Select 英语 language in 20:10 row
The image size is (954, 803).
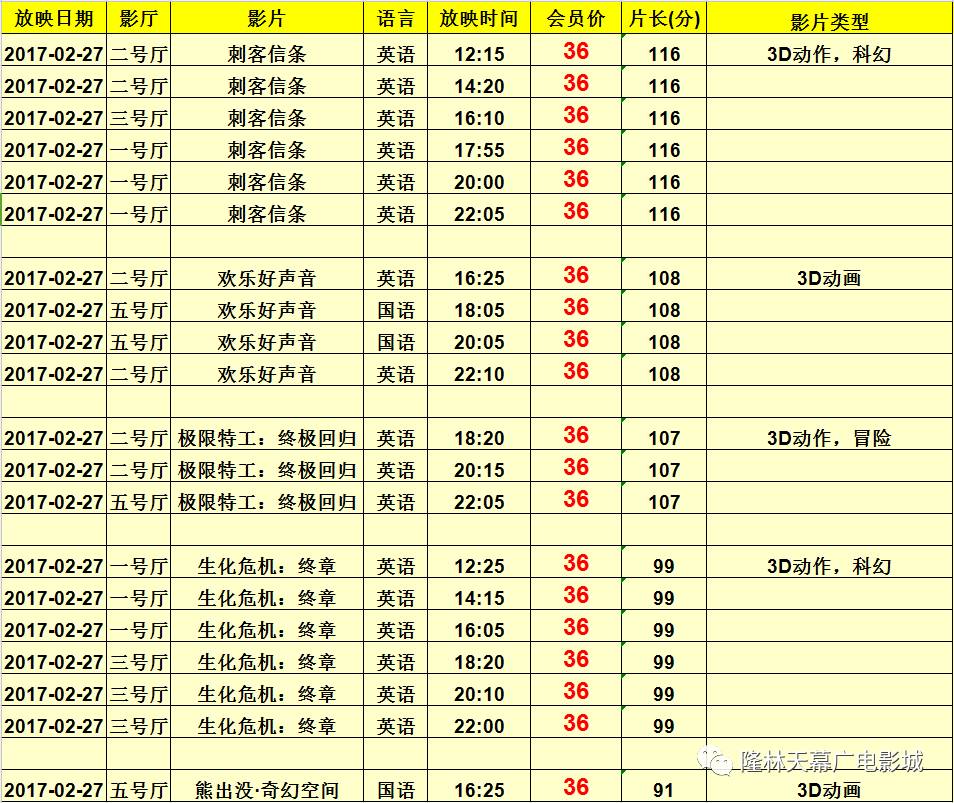pyautogui.click(x=395, y=691)
